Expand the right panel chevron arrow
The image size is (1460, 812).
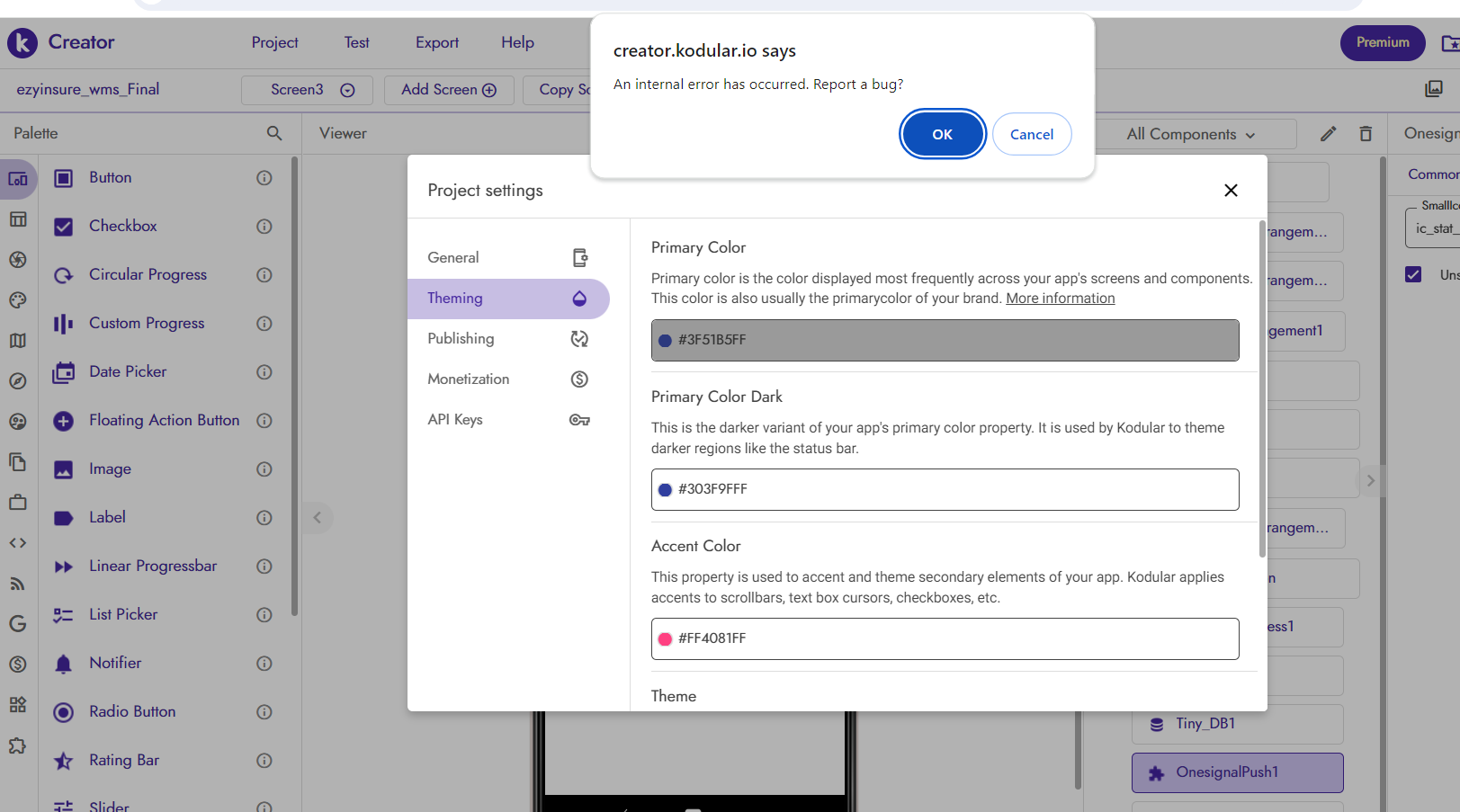pos(1370,480)
